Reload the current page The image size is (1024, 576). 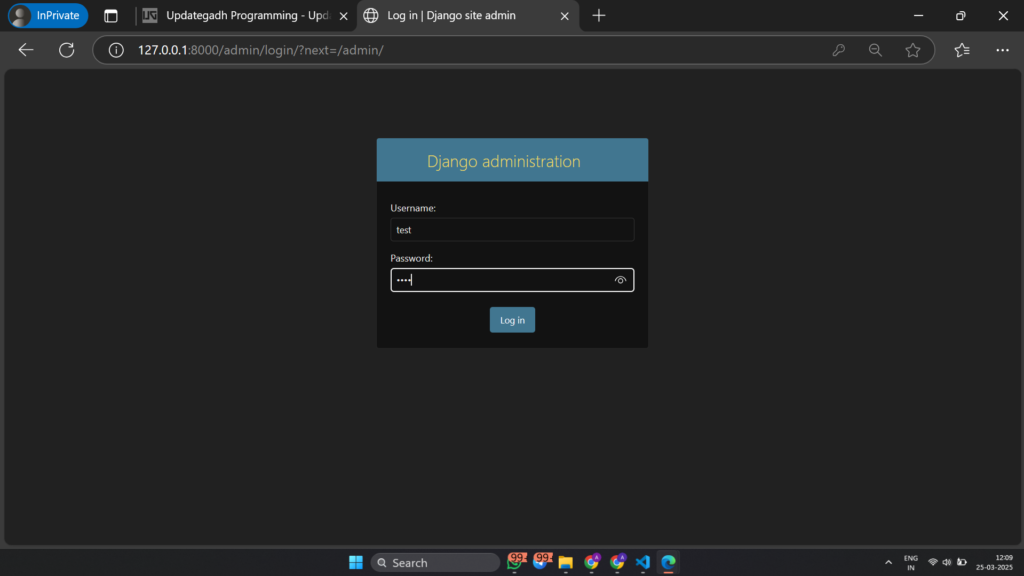(67, 50)
